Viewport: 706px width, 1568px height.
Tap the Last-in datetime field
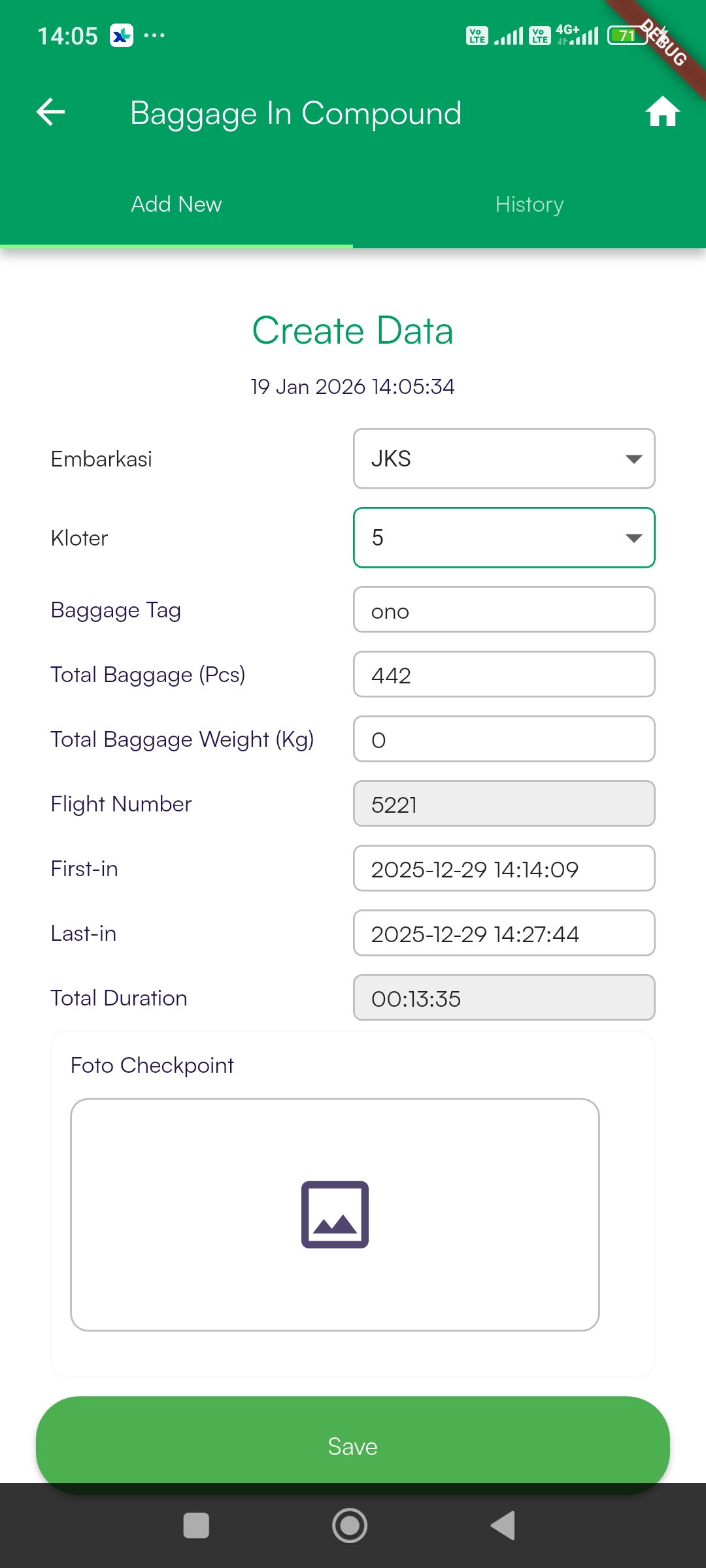pyautogui.click(x=504, y=934)
